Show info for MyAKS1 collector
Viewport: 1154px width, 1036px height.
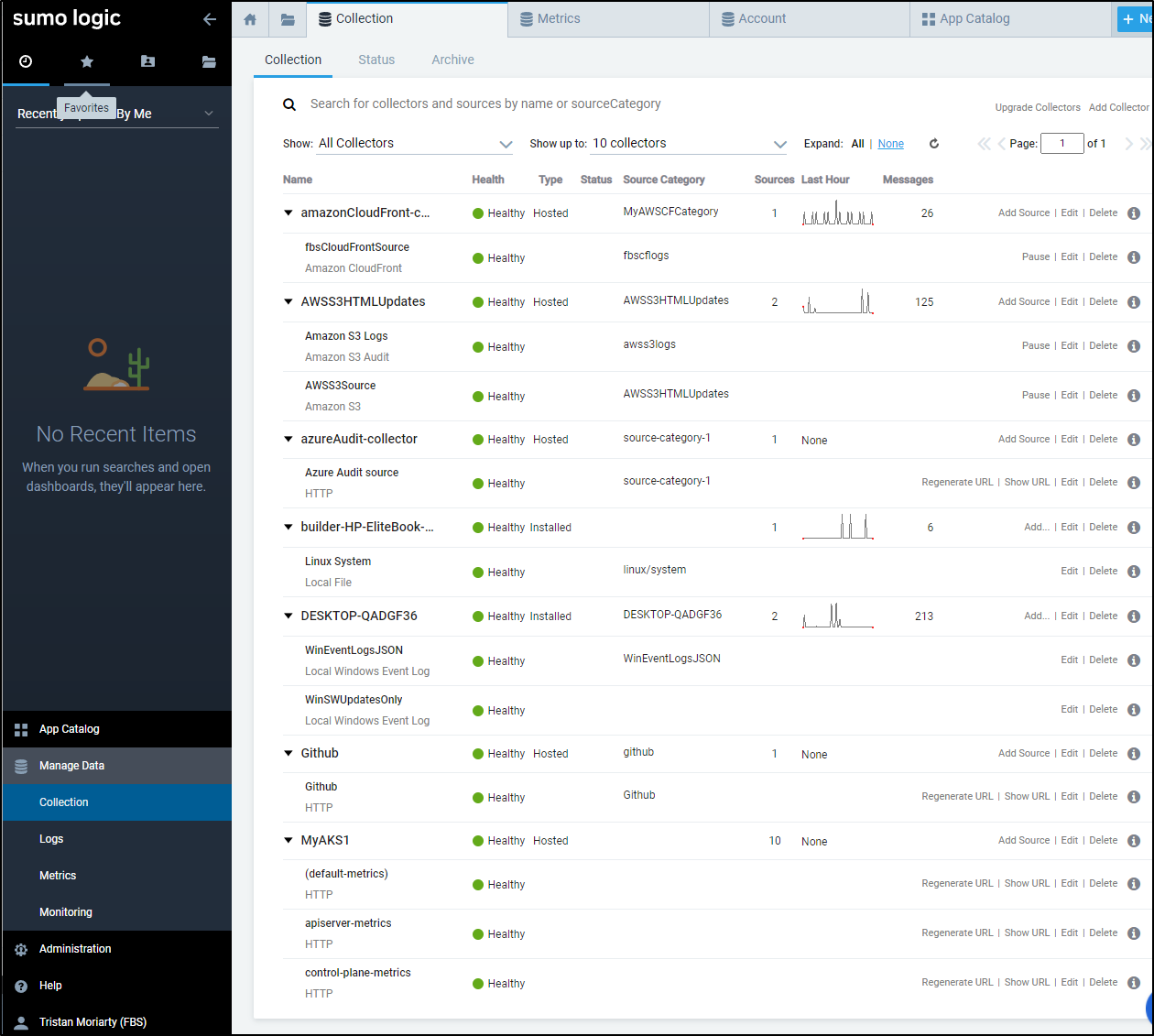[1134, 841]
